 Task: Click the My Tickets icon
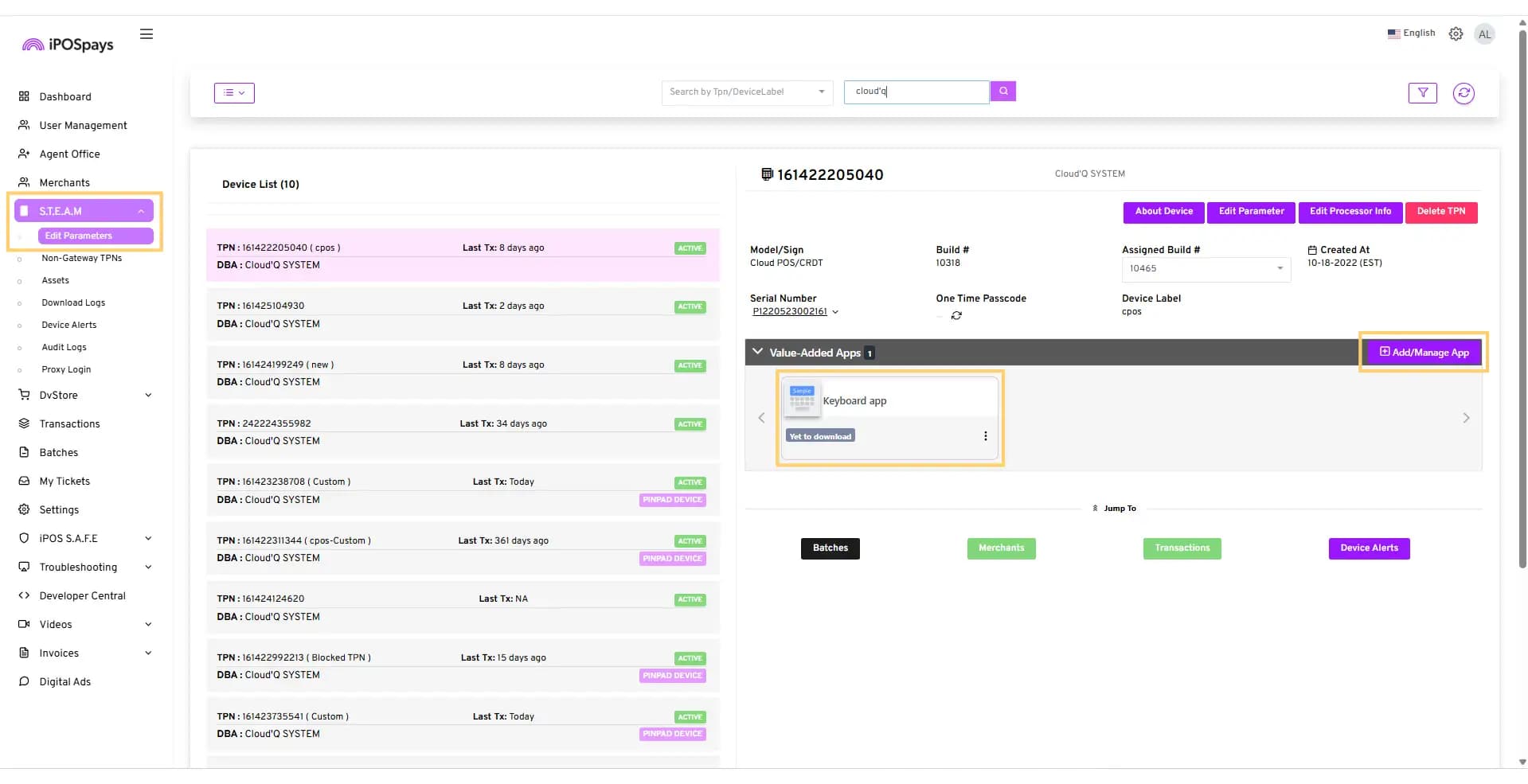pyautogui.click(x=24, y=481)
